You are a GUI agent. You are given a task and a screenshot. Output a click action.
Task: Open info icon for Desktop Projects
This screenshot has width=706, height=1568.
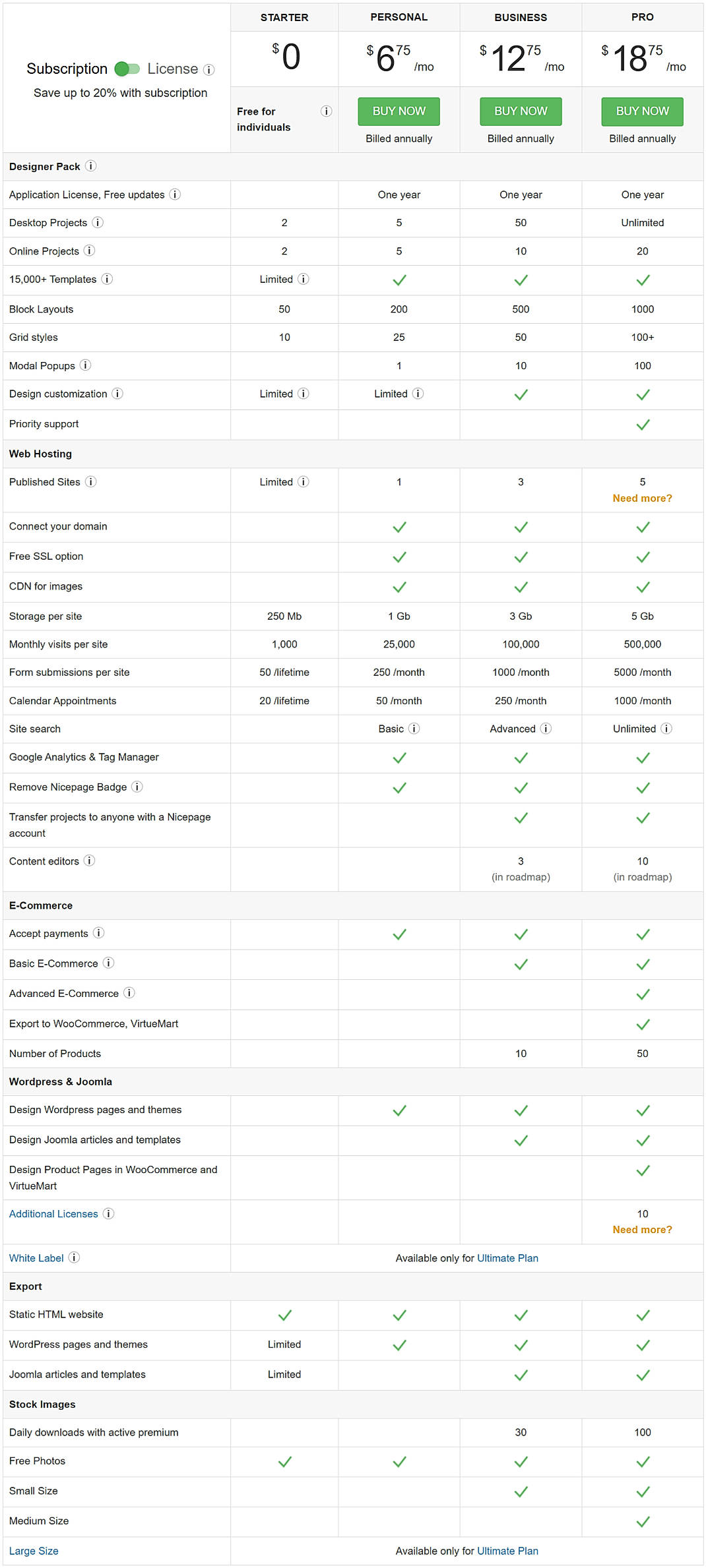(x=98, y=222)
